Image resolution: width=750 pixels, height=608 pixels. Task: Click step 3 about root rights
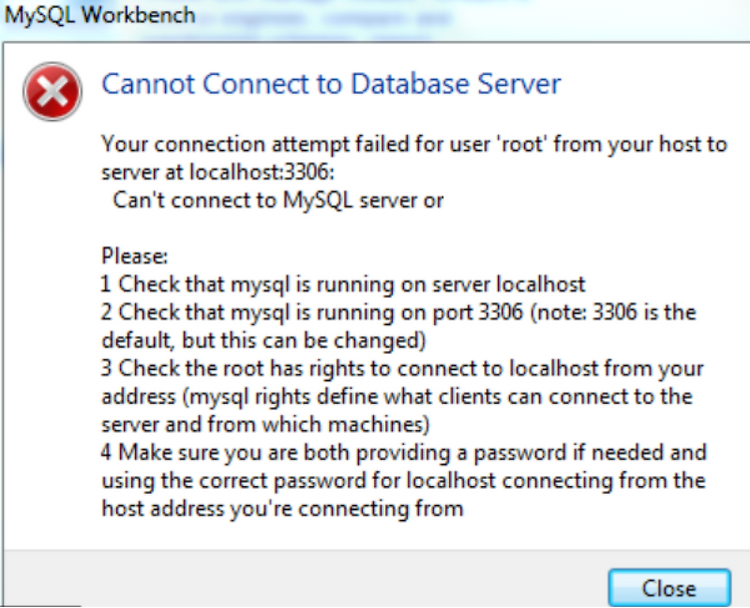click(402, 368)
